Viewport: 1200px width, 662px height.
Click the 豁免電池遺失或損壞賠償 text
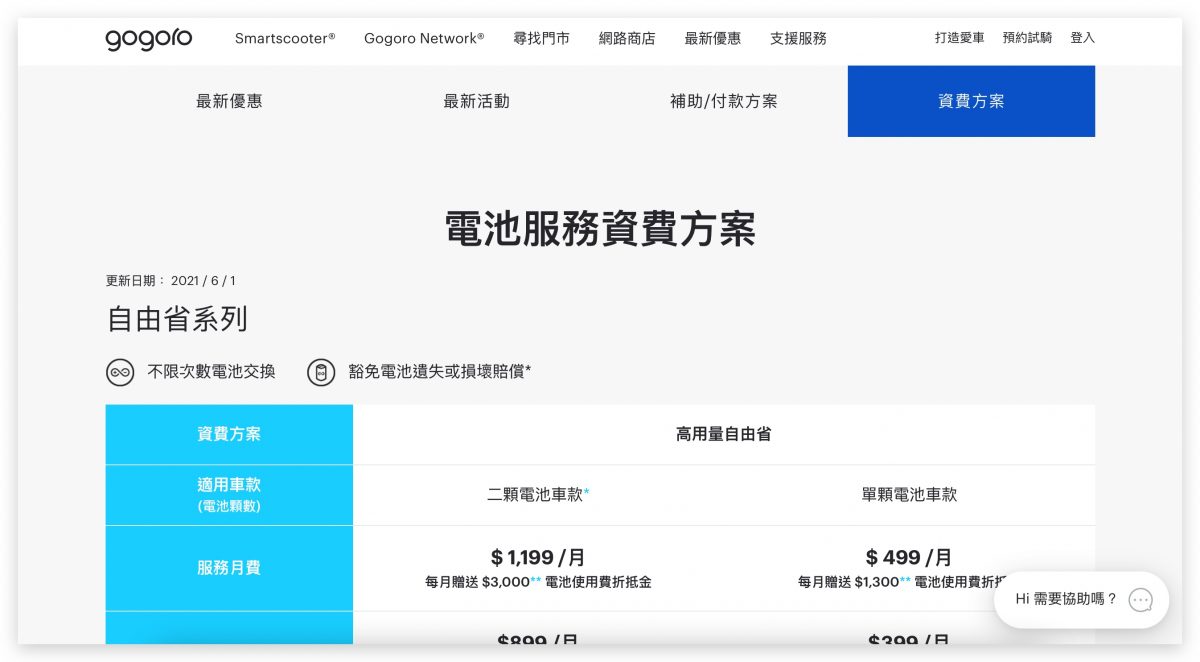[440, 372]
